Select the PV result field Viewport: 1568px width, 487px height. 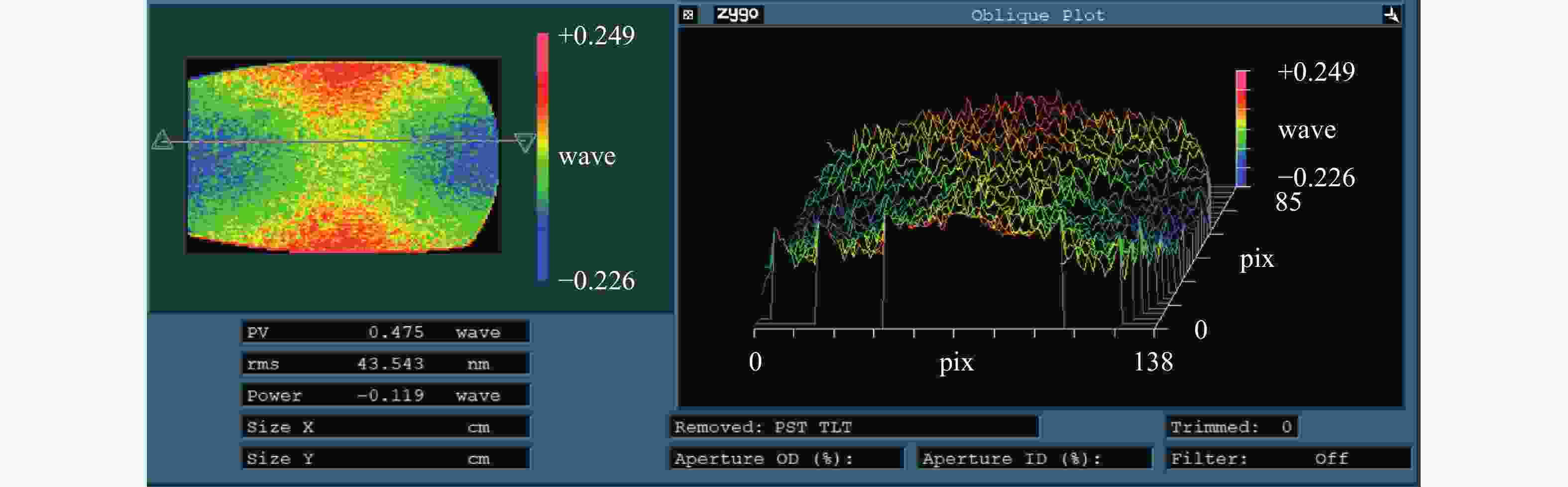pos(385,332)
